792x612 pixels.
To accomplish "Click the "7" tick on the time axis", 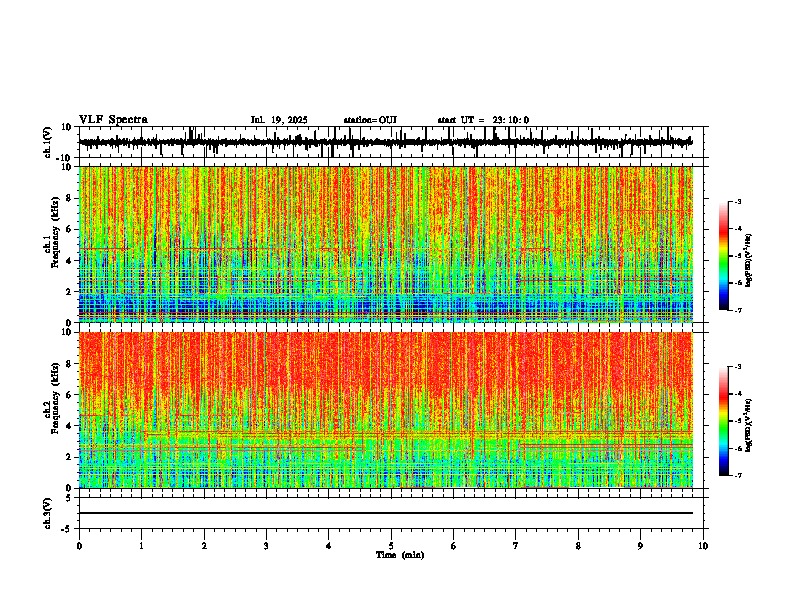I will pos(516,546).
